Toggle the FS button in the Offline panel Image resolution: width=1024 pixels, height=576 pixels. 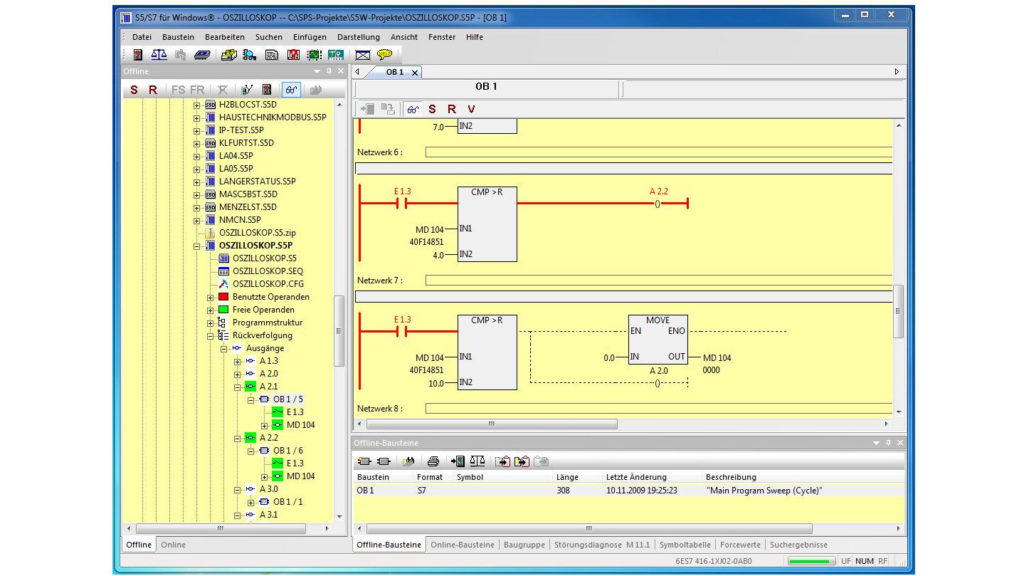[177, 90]
